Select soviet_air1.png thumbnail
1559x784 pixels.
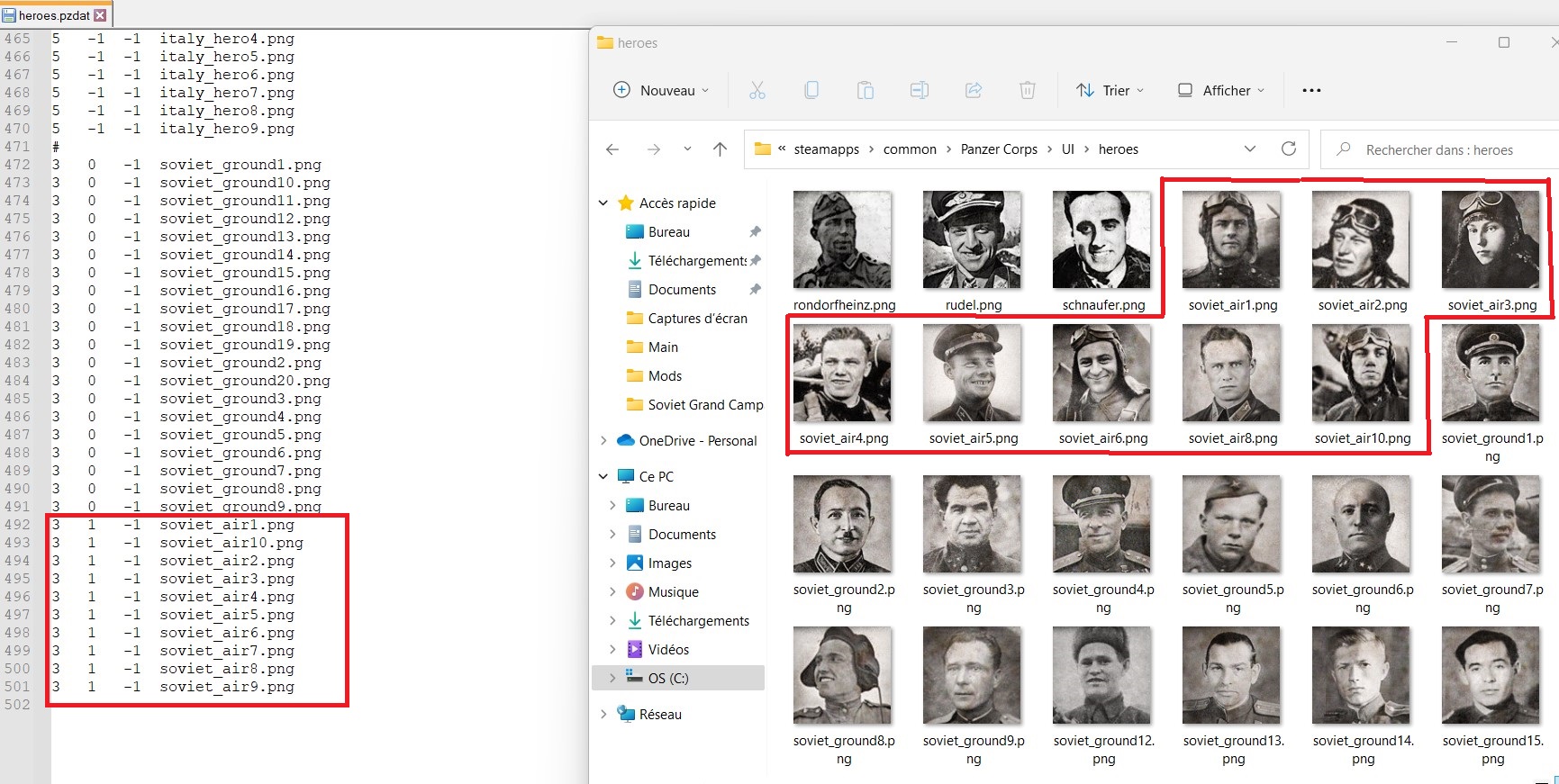tap(1232, 239)
